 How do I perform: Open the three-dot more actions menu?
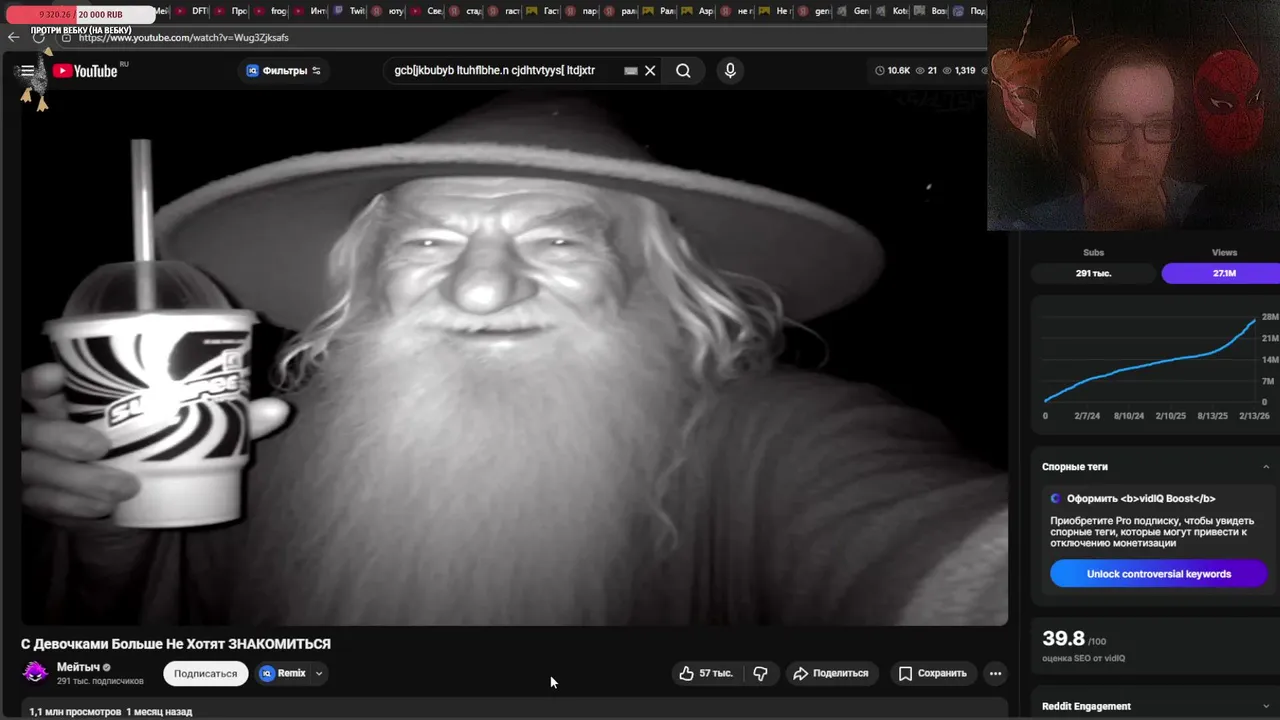coord(995,674)
